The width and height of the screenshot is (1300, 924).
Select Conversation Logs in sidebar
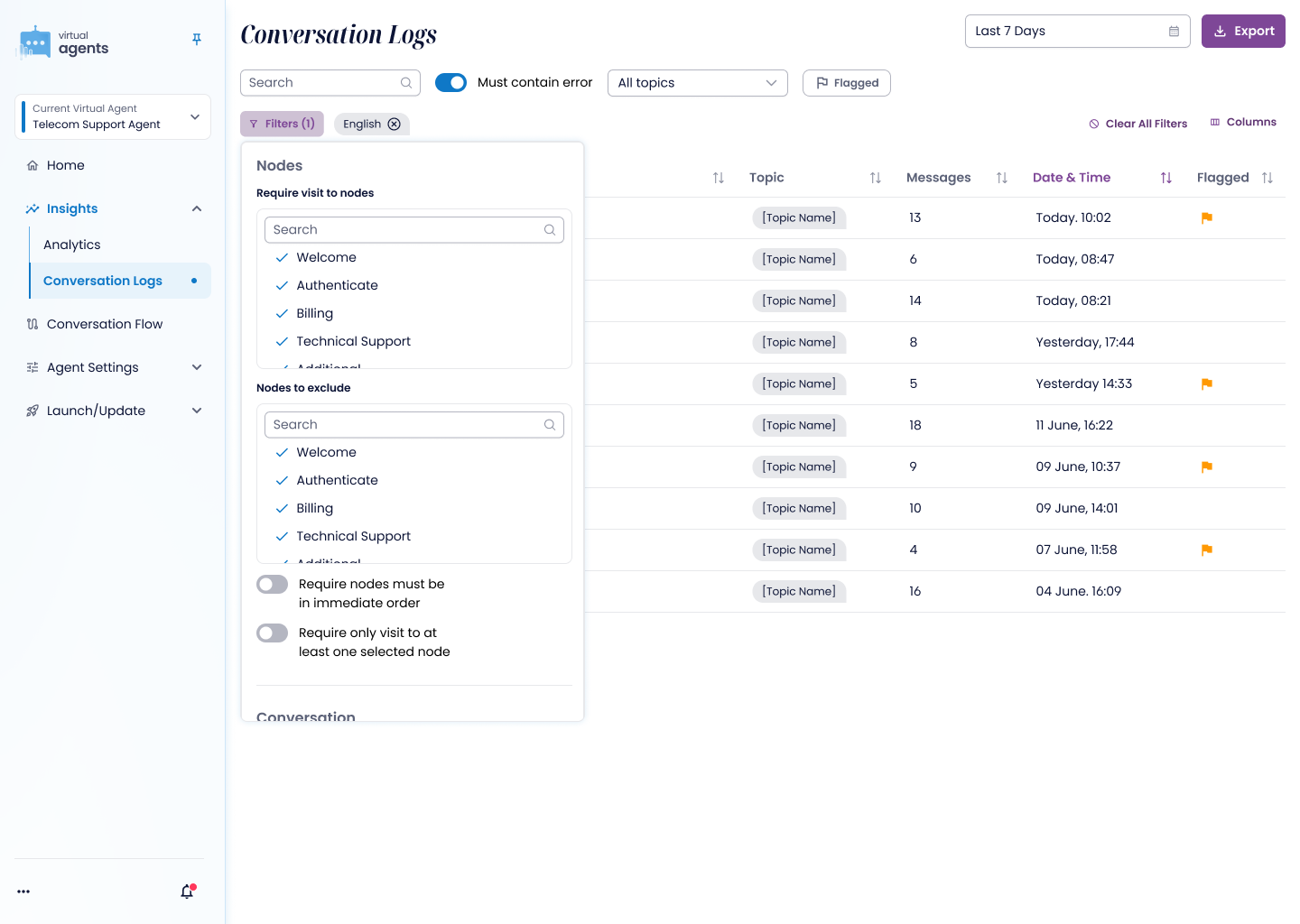point(121,281)
